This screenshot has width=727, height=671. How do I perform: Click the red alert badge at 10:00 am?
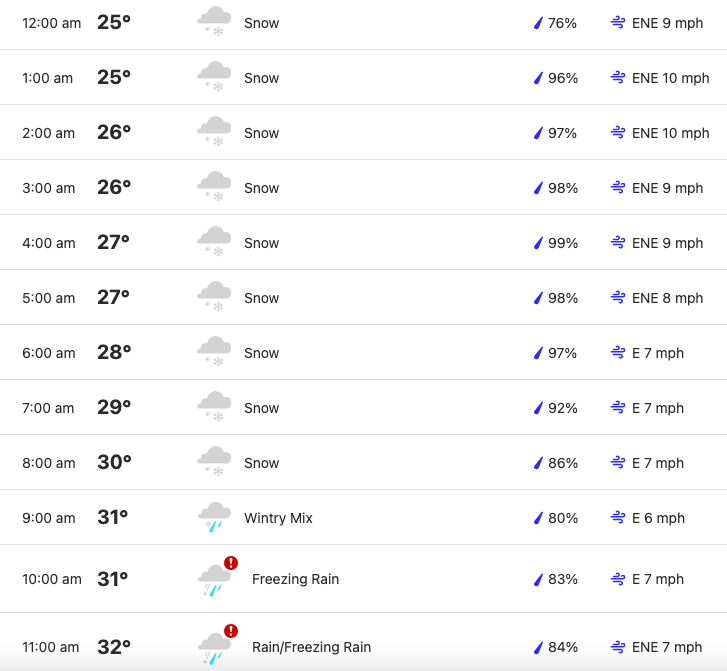(231, 563)
